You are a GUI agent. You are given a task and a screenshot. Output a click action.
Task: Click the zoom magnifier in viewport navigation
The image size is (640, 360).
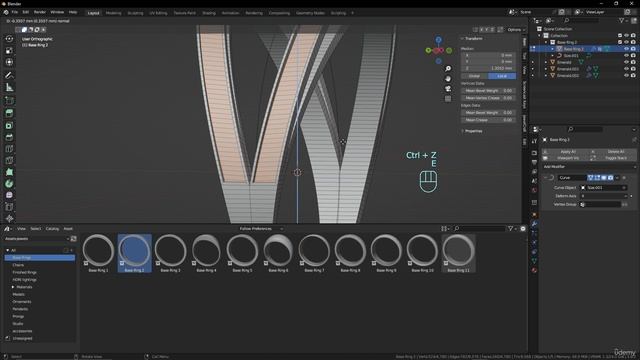[448, 69]
